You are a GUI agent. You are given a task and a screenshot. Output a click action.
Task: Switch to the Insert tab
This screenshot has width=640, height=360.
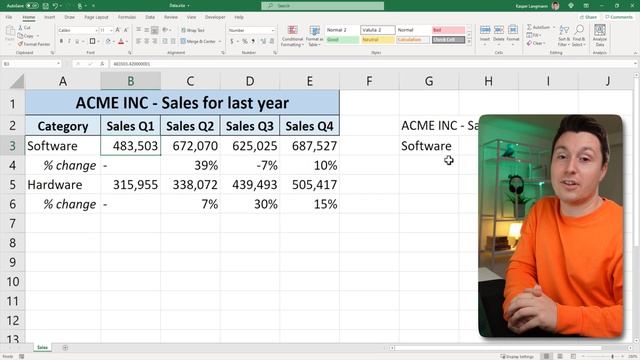click(49, 17)
